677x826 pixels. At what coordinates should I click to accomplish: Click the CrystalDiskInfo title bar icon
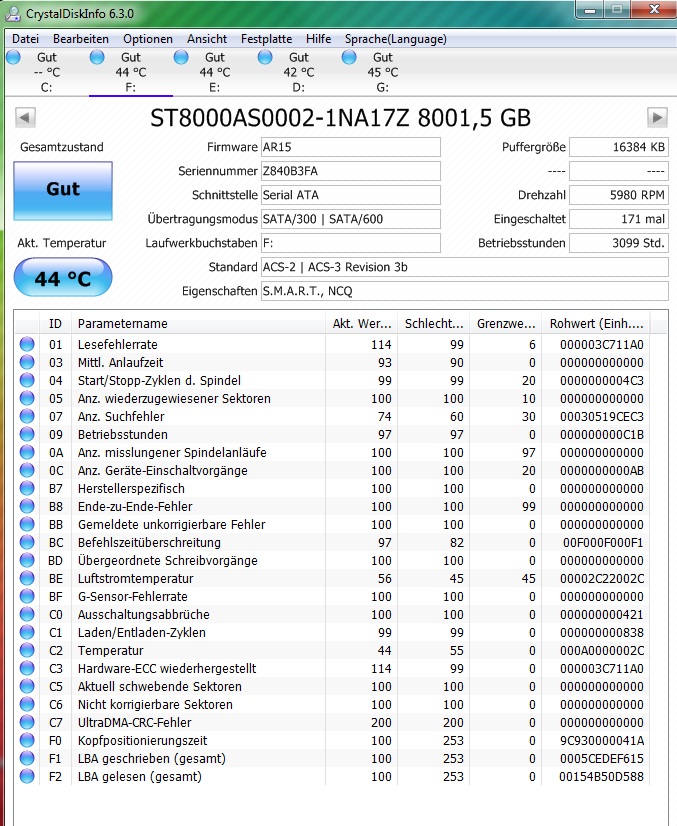click(x=13, y=14)
